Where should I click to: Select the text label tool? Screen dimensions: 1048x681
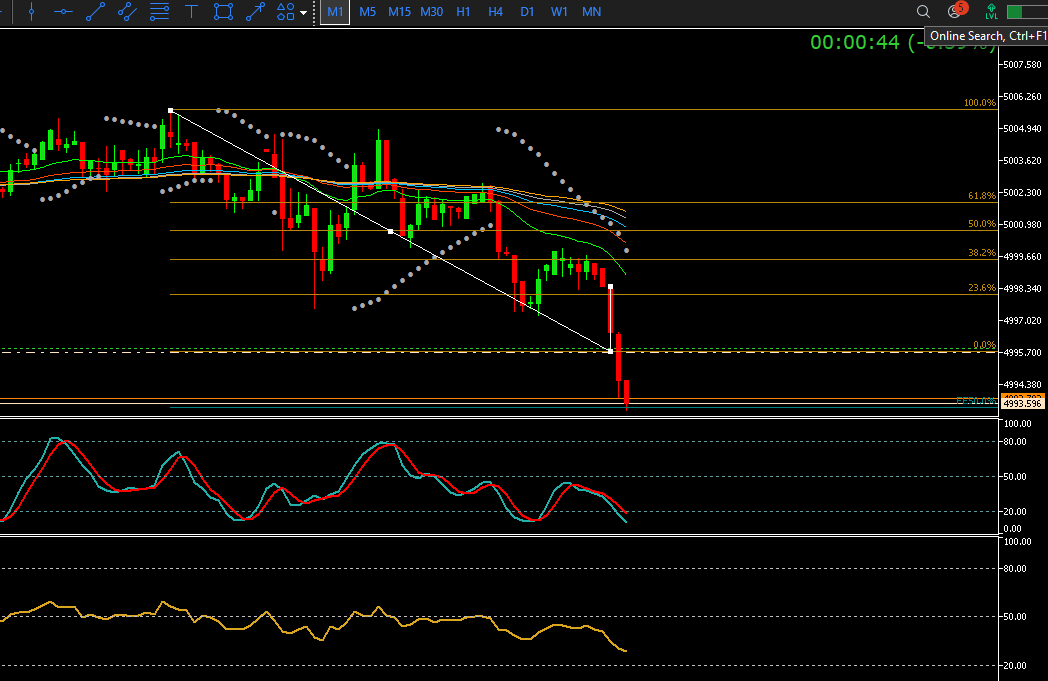(x=191, y=12)
